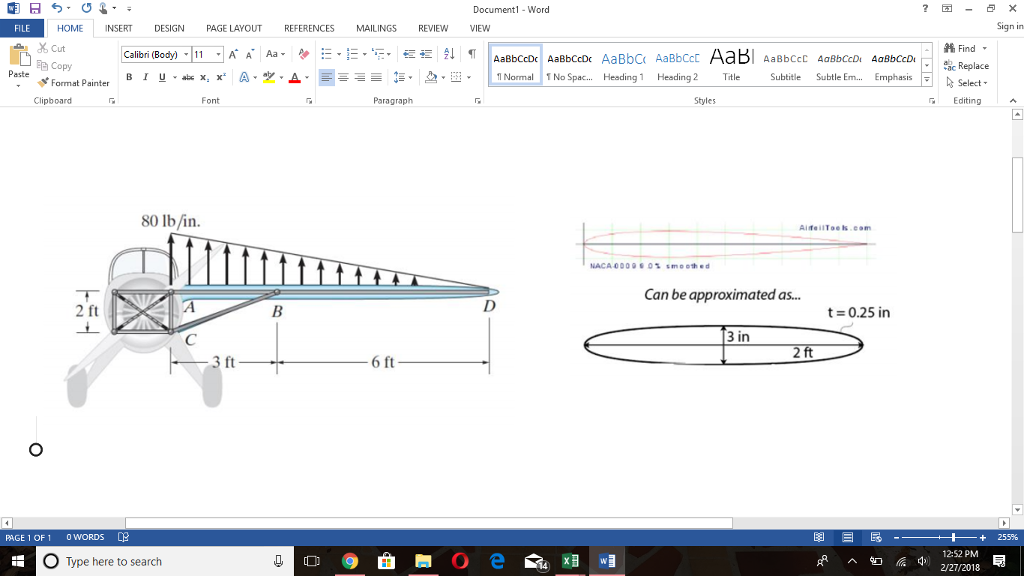Open the REFERENCES ribbon tab
The width and height of the screenshot is (1024, 576).
click(309, 28)
